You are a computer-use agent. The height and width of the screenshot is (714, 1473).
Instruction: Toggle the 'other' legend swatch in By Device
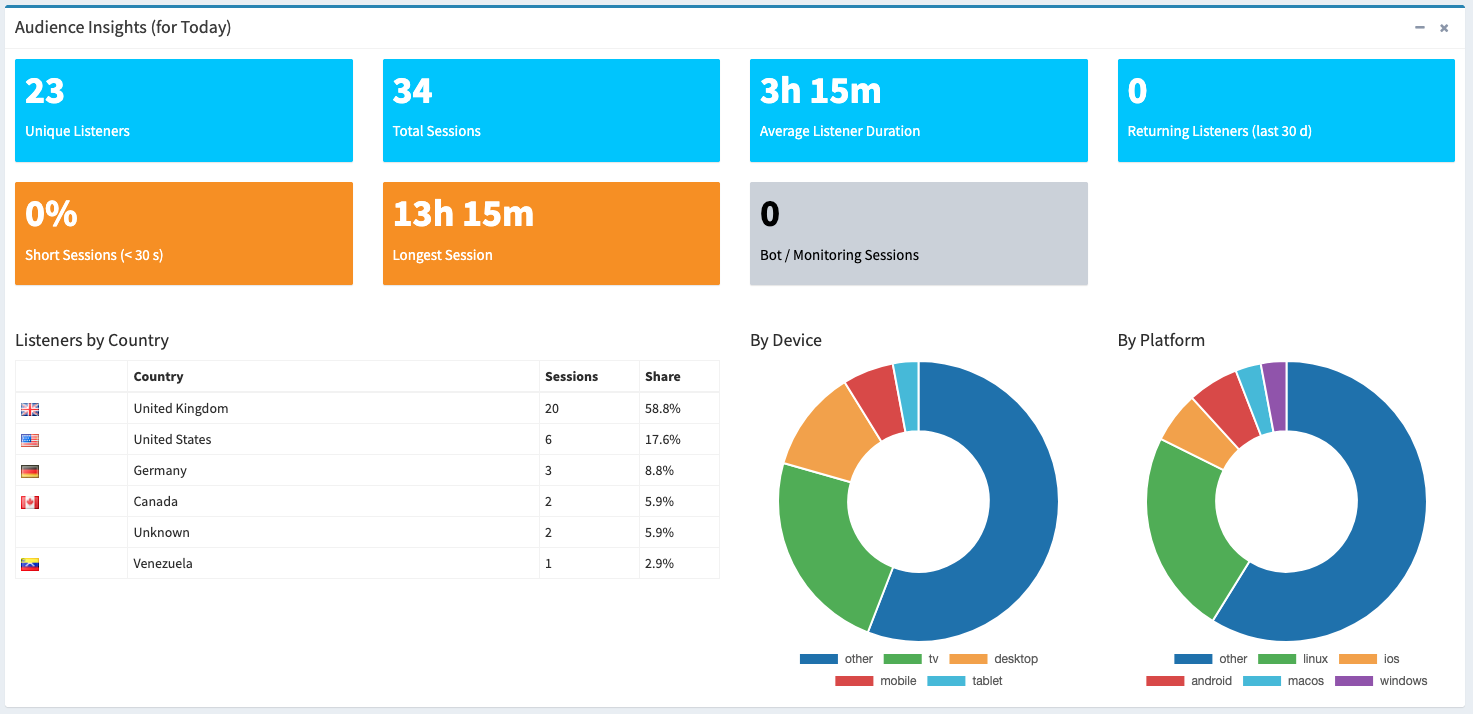[x=819, y=659]
